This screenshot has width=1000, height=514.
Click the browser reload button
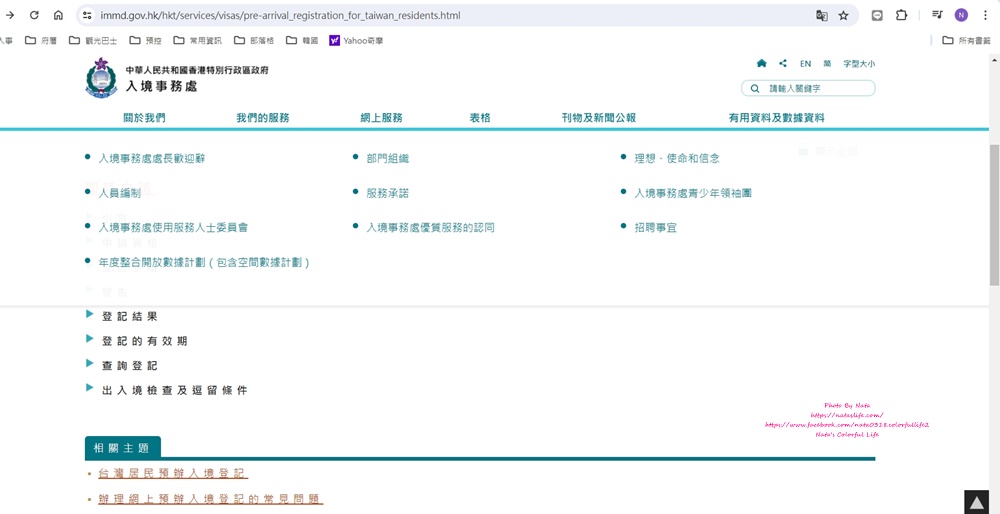pos(34,15)
